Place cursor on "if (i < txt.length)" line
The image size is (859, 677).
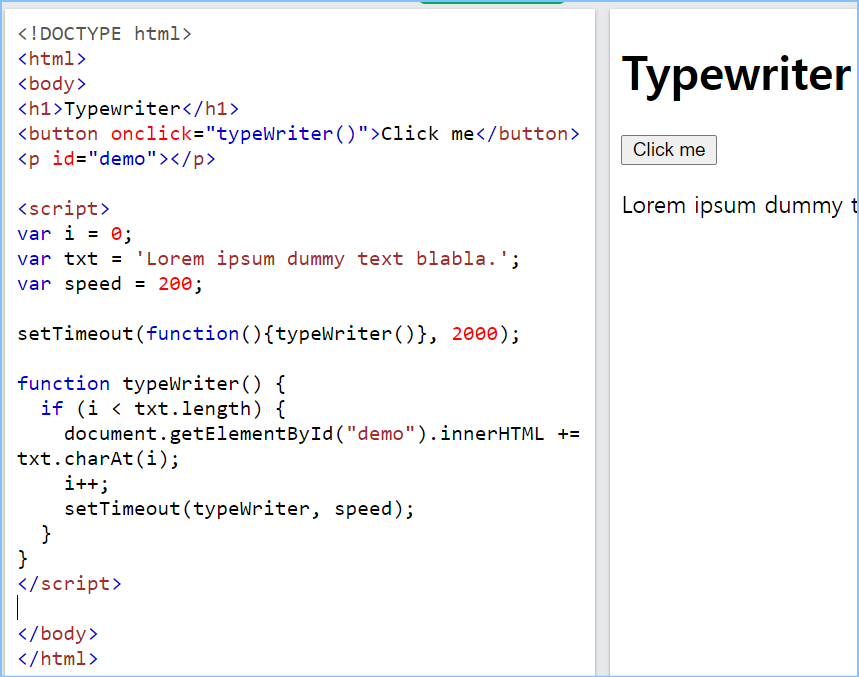pos(163,409)
